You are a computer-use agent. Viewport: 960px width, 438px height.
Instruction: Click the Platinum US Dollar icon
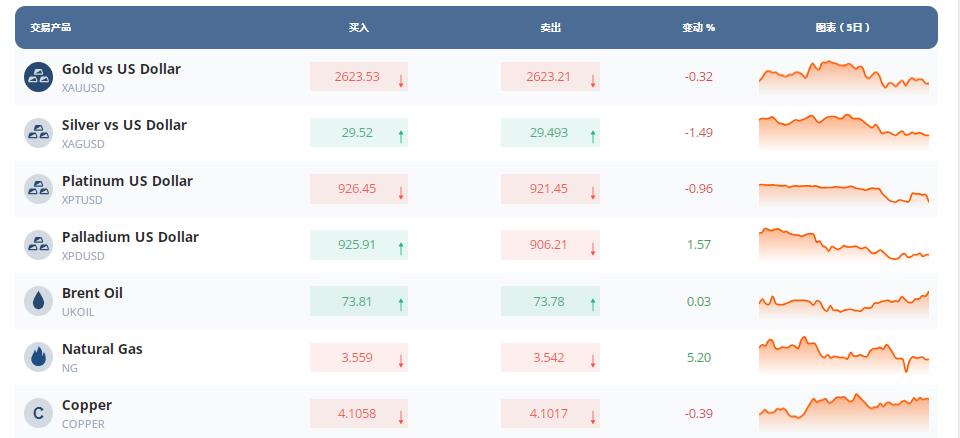pyautogui.click(x=38, y=189)
